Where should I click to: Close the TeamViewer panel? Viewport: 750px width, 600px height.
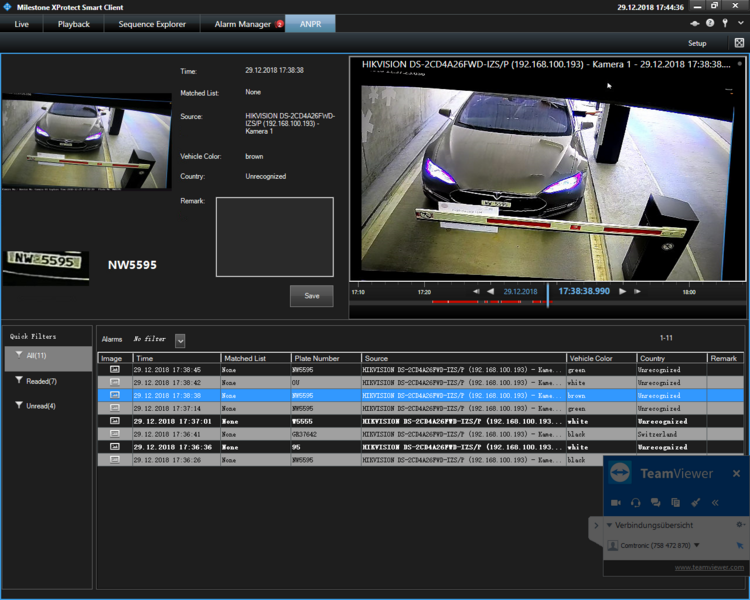point(736,473)
